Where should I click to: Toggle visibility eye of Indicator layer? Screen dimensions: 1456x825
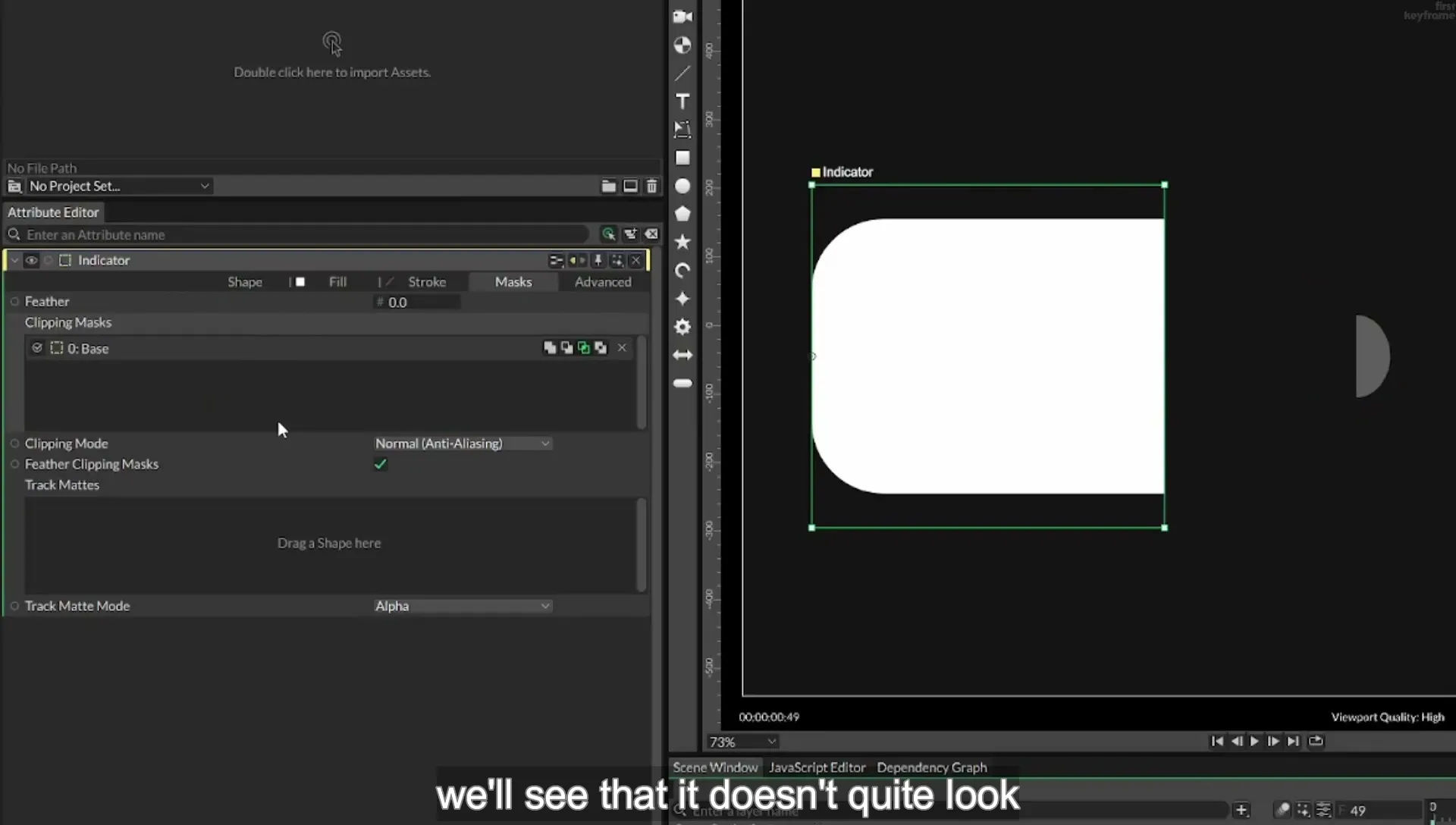(31, 260)
